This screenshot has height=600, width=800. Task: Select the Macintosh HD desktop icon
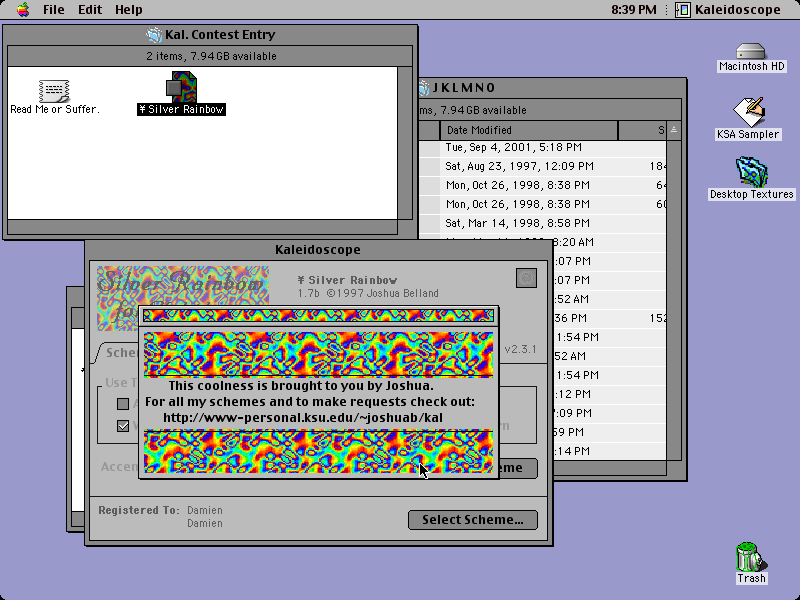pos(751,51)
